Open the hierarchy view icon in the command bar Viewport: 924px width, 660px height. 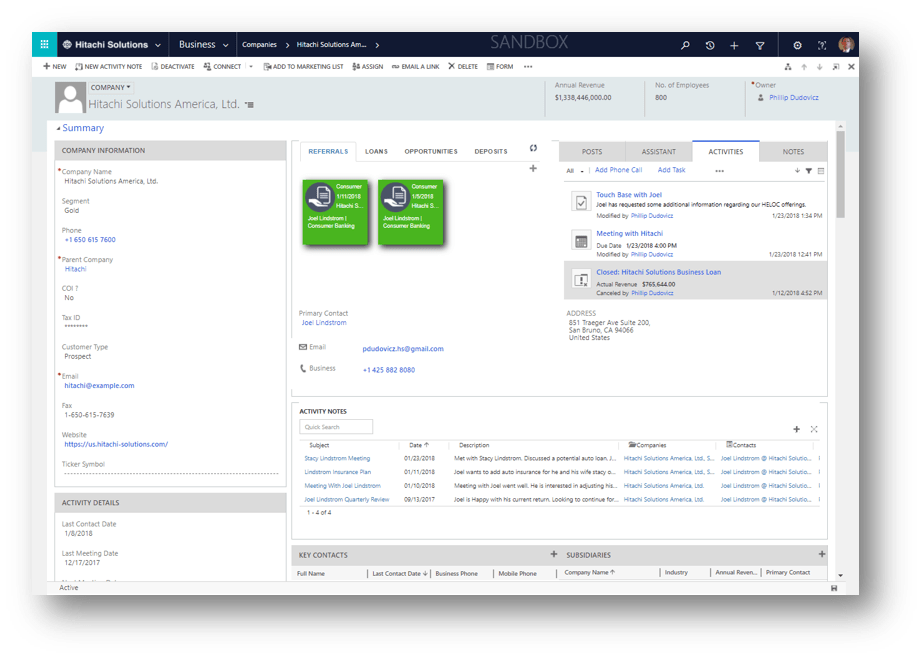tap(788, 67)
